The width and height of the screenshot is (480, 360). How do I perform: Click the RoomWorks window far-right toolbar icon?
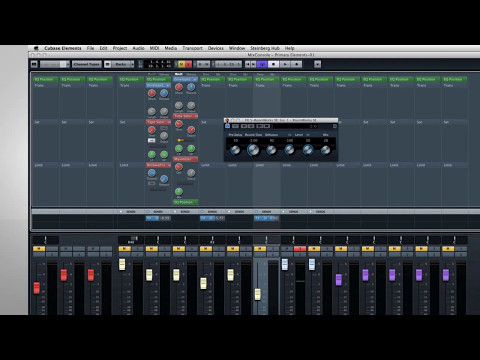click(x=335, y=126)
